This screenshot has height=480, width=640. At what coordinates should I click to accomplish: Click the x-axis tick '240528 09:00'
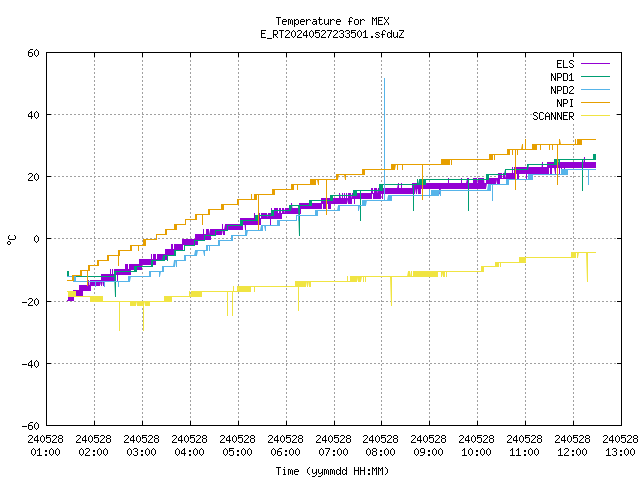[x=429, y=446]
